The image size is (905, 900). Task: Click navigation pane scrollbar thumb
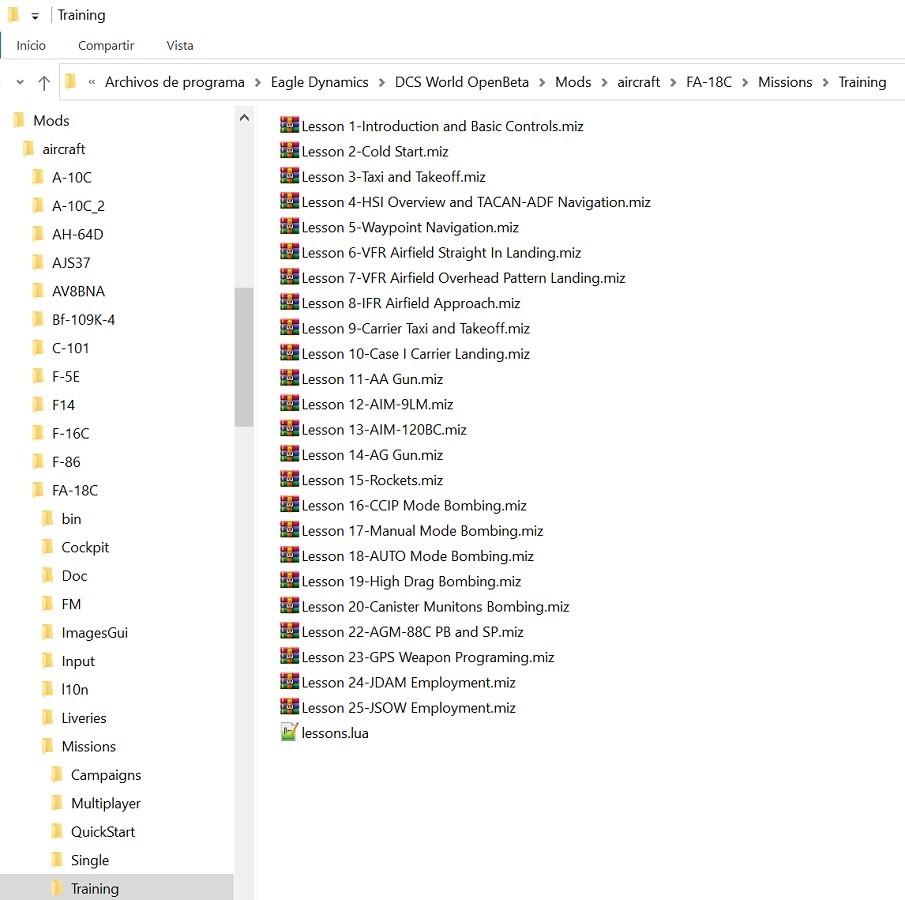[244, 356]
